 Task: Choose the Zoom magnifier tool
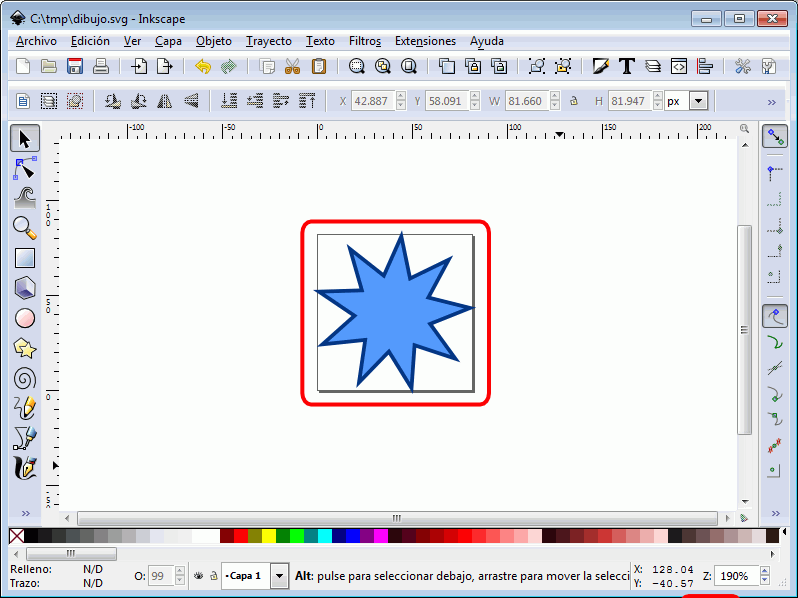(25, 227)
